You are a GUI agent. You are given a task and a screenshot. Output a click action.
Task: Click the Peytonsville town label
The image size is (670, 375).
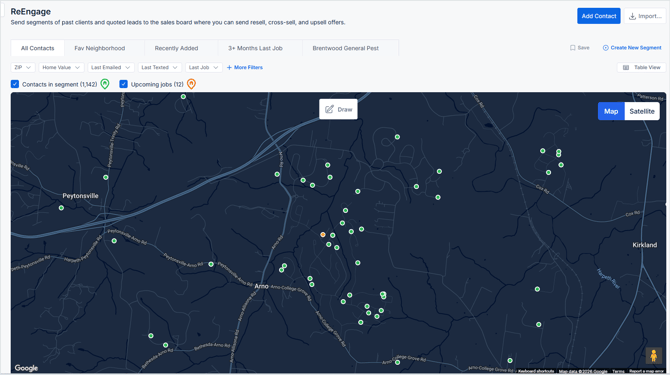point(80,196)
